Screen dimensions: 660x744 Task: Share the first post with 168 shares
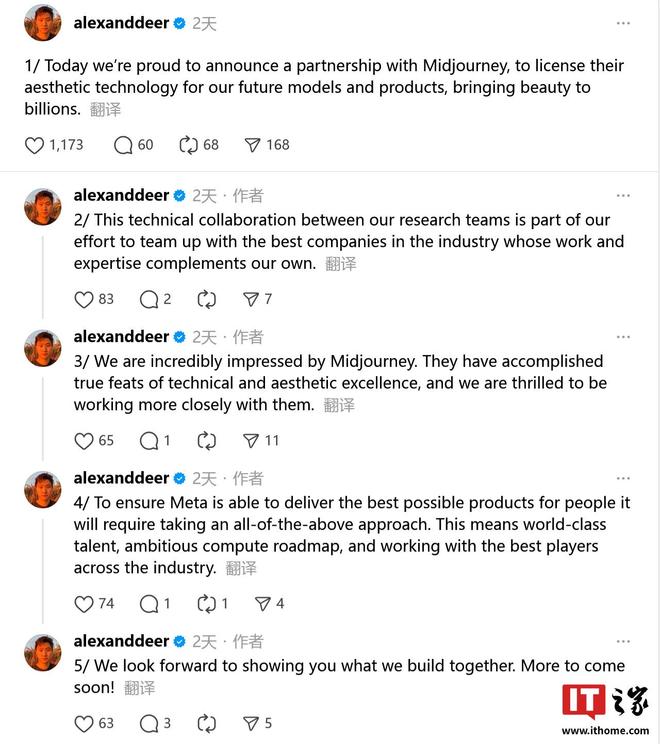(x=252, y=145)
